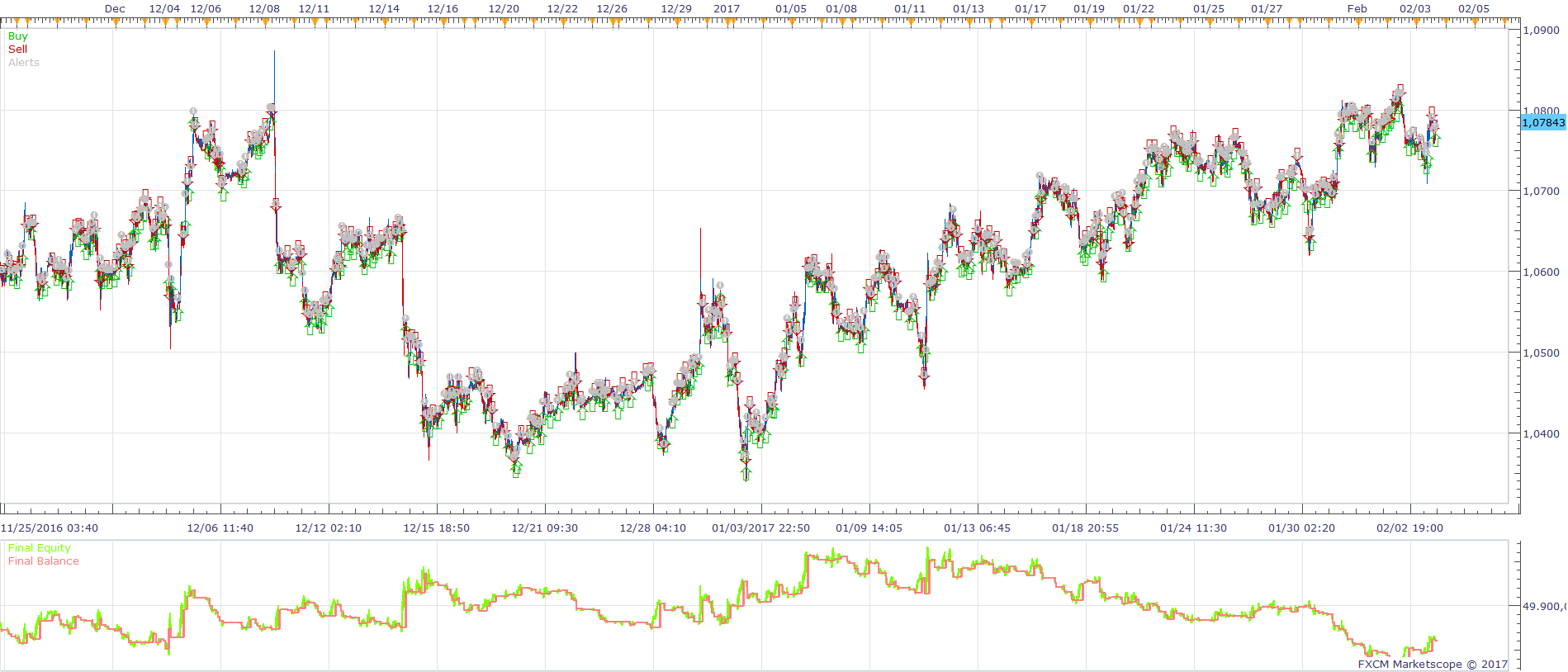Click the Alerts legend label
This screenshot has height=672, width=1568.
coord(24,63)
